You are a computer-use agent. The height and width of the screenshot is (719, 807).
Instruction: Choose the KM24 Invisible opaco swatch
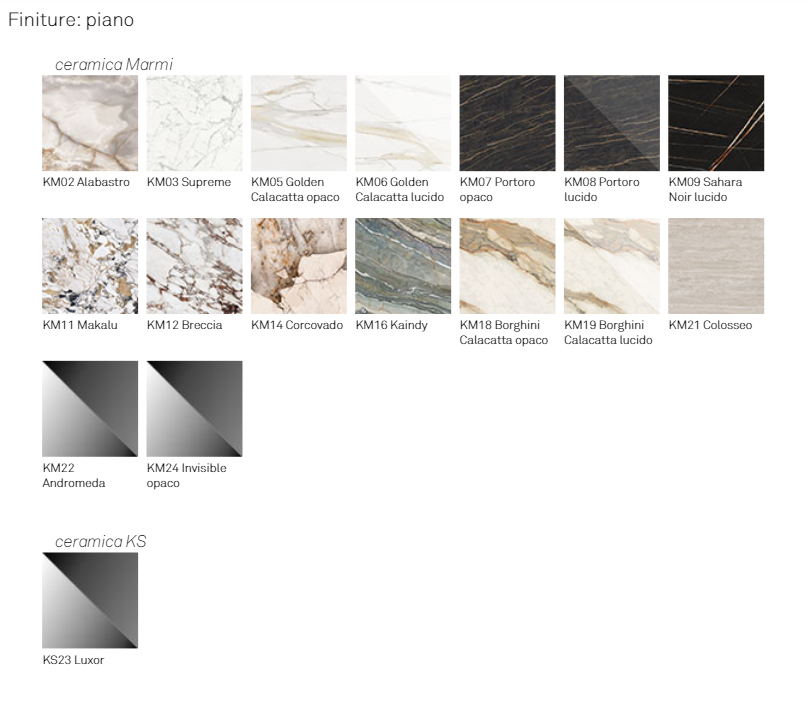[x=194, y=409]
